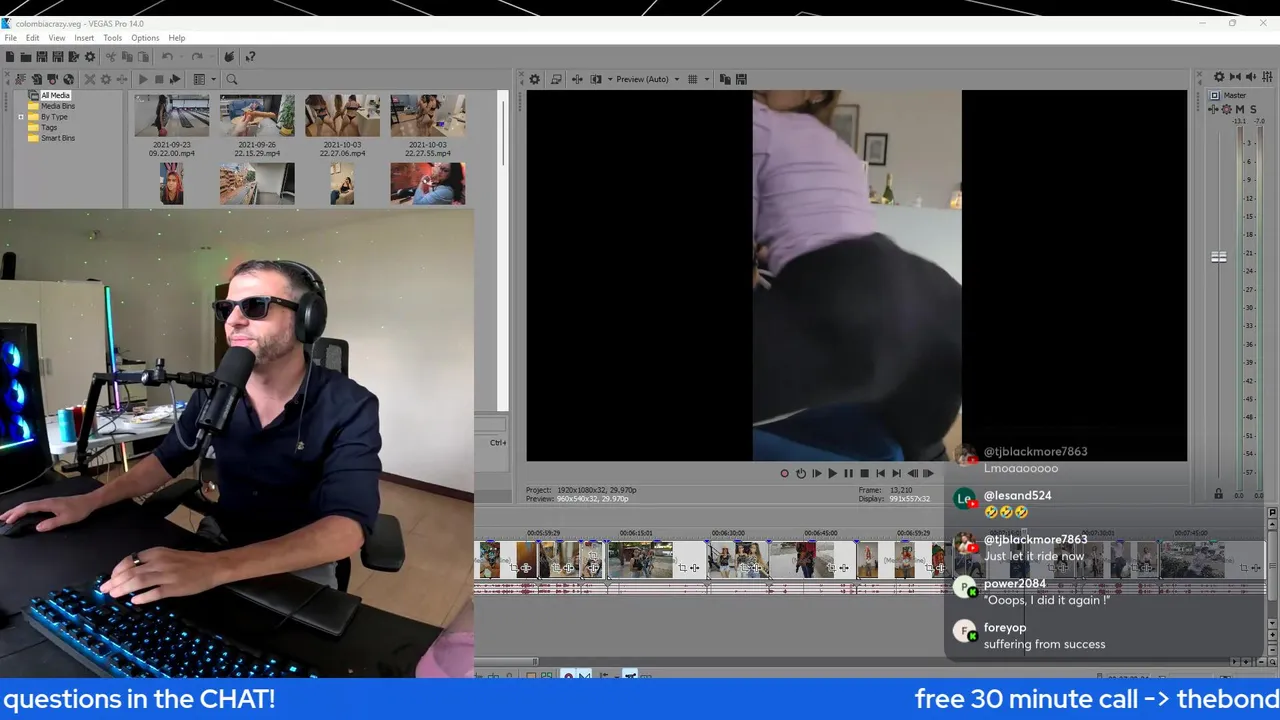Click the Save As toolbar icon
Screen dimensions: 1280x720
[x=58, y=57]
